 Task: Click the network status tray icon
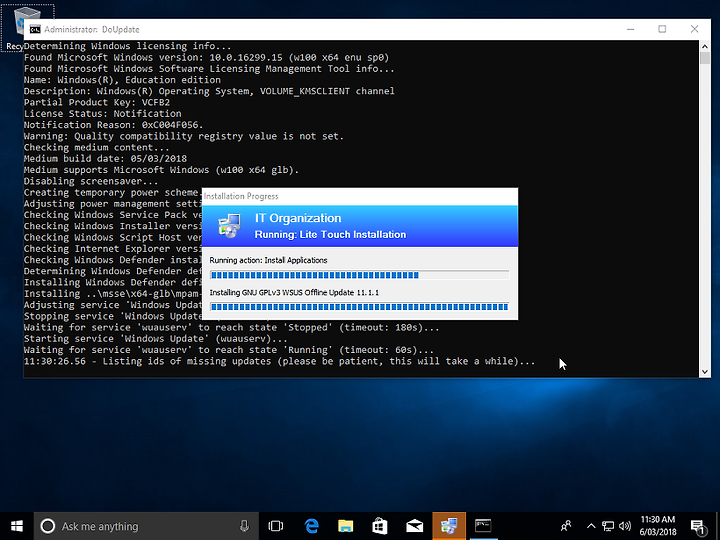tap(608, 526)
